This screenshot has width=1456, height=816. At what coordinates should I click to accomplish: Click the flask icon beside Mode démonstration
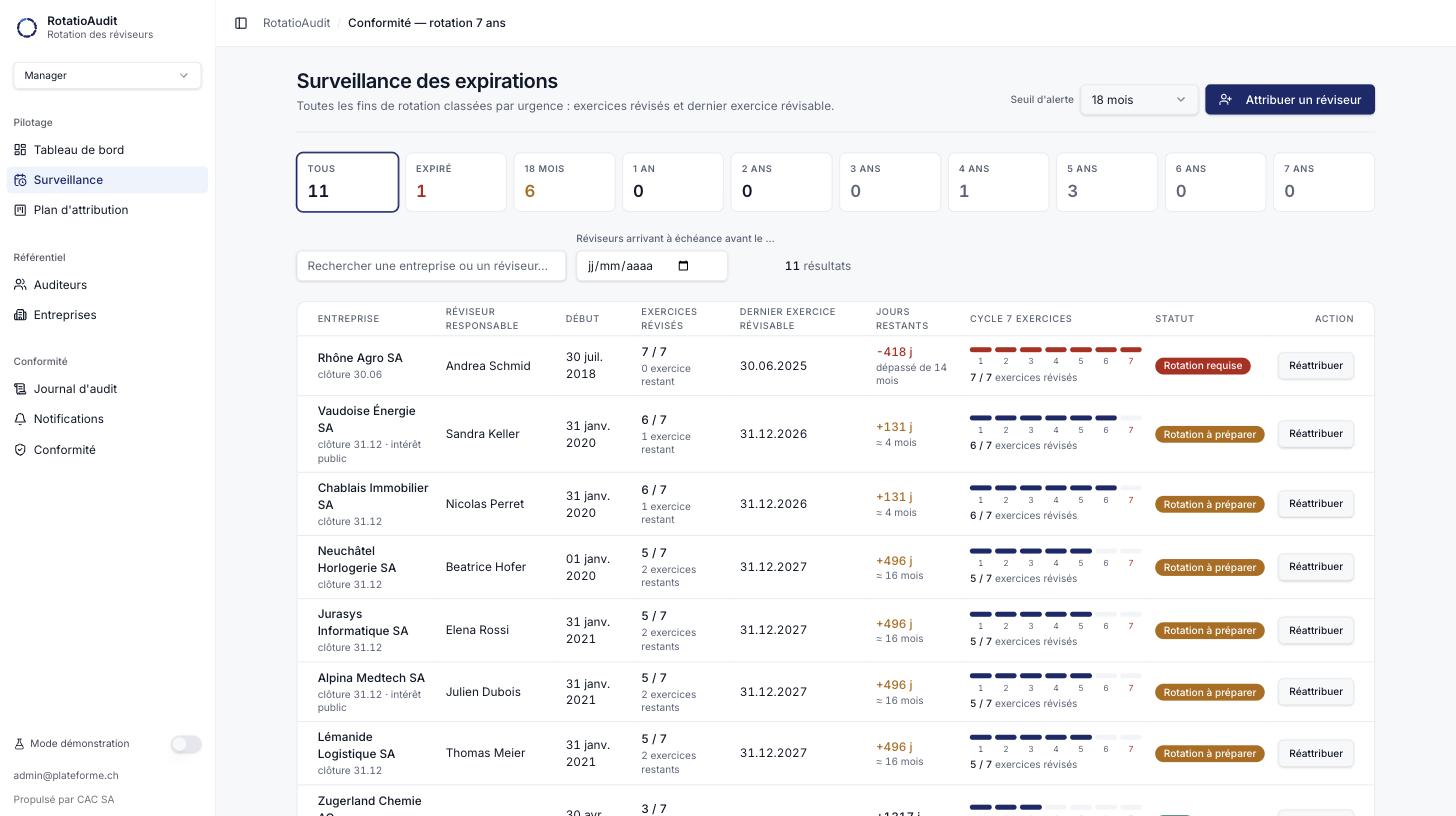19,744
